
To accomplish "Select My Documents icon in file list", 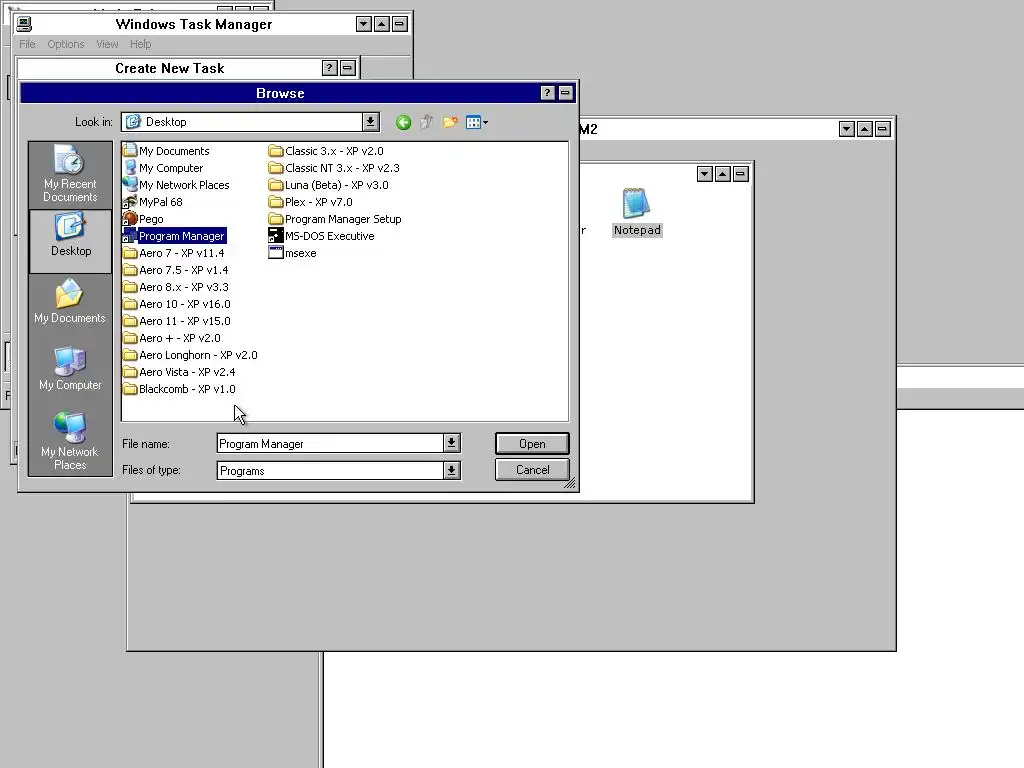I will tap(167, 151).
